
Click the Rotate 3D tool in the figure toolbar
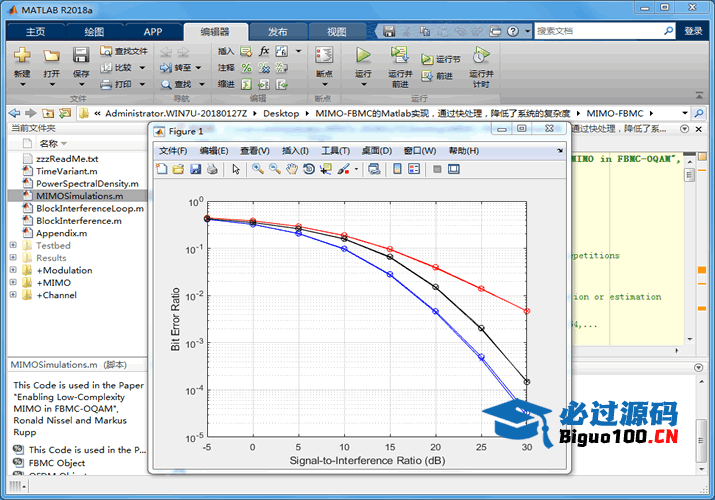point(309,169)
